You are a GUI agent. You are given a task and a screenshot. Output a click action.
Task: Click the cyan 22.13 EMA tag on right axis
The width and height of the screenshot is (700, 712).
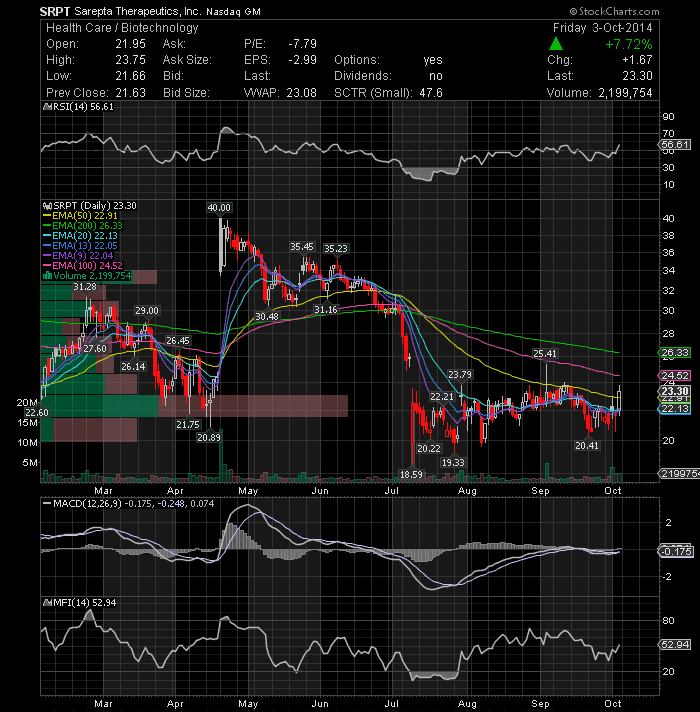coord(675,409)
